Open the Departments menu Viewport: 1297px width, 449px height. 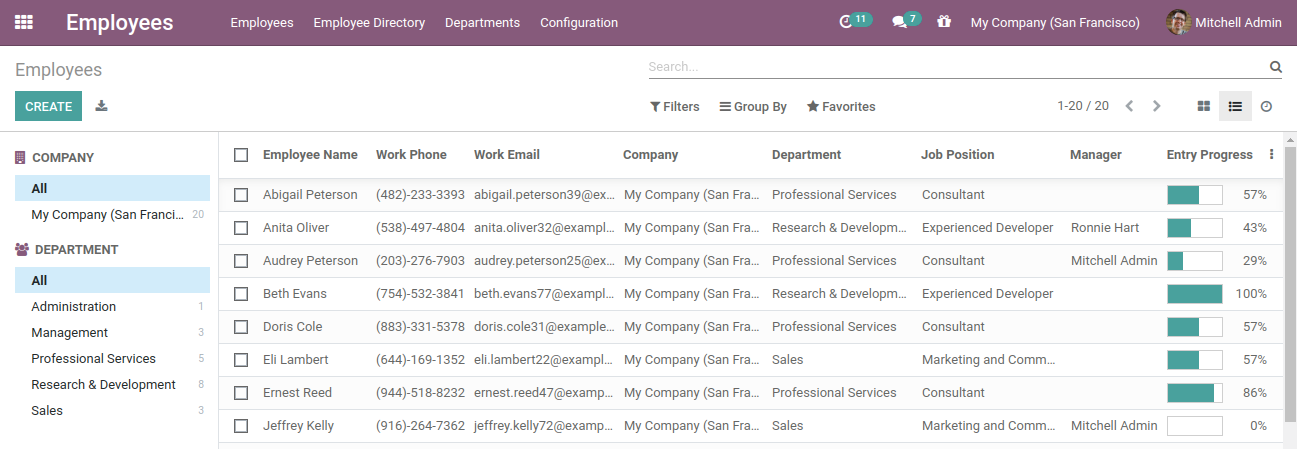[x=482, y=22]
